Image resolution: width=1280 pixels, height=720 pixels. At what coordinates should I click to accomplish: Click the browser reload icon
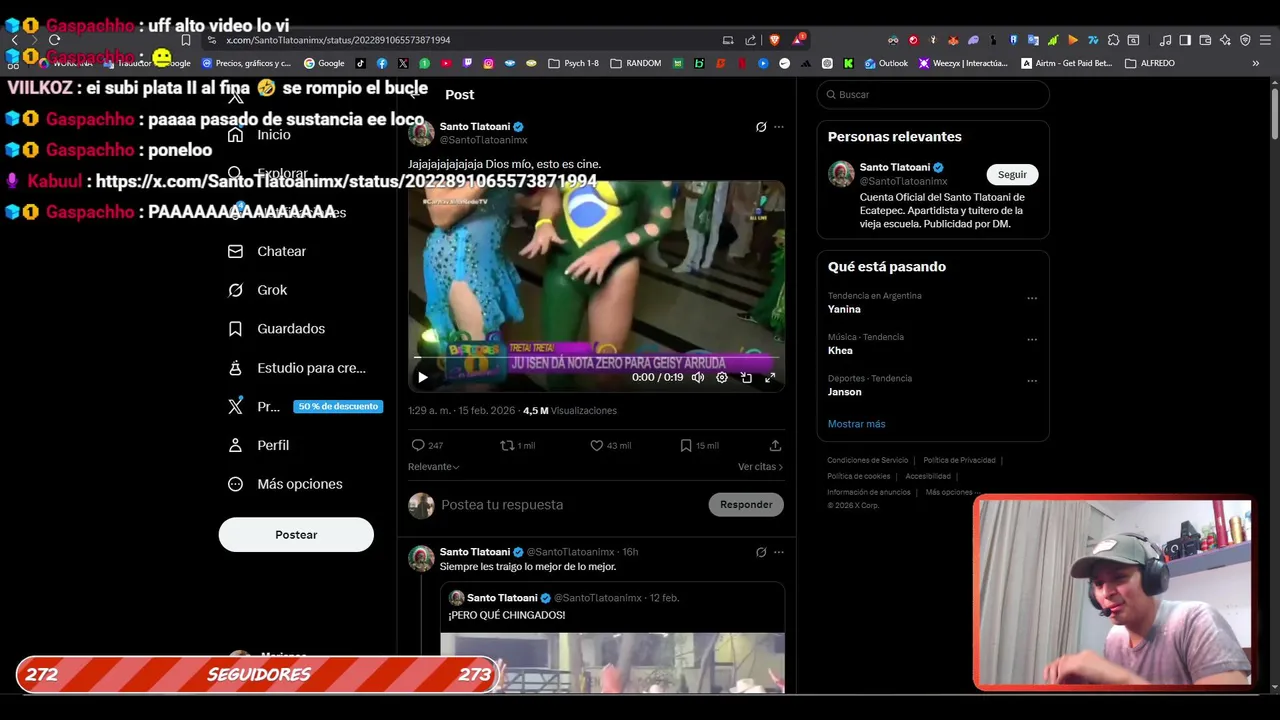[x=54, y=40]
